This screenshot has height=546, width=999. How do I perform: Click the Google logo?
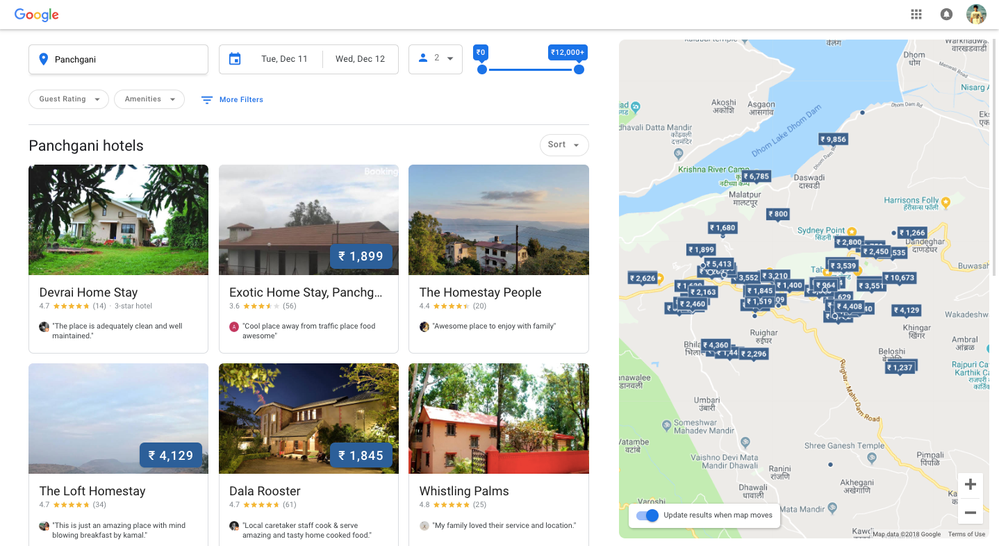pos(36,15)
